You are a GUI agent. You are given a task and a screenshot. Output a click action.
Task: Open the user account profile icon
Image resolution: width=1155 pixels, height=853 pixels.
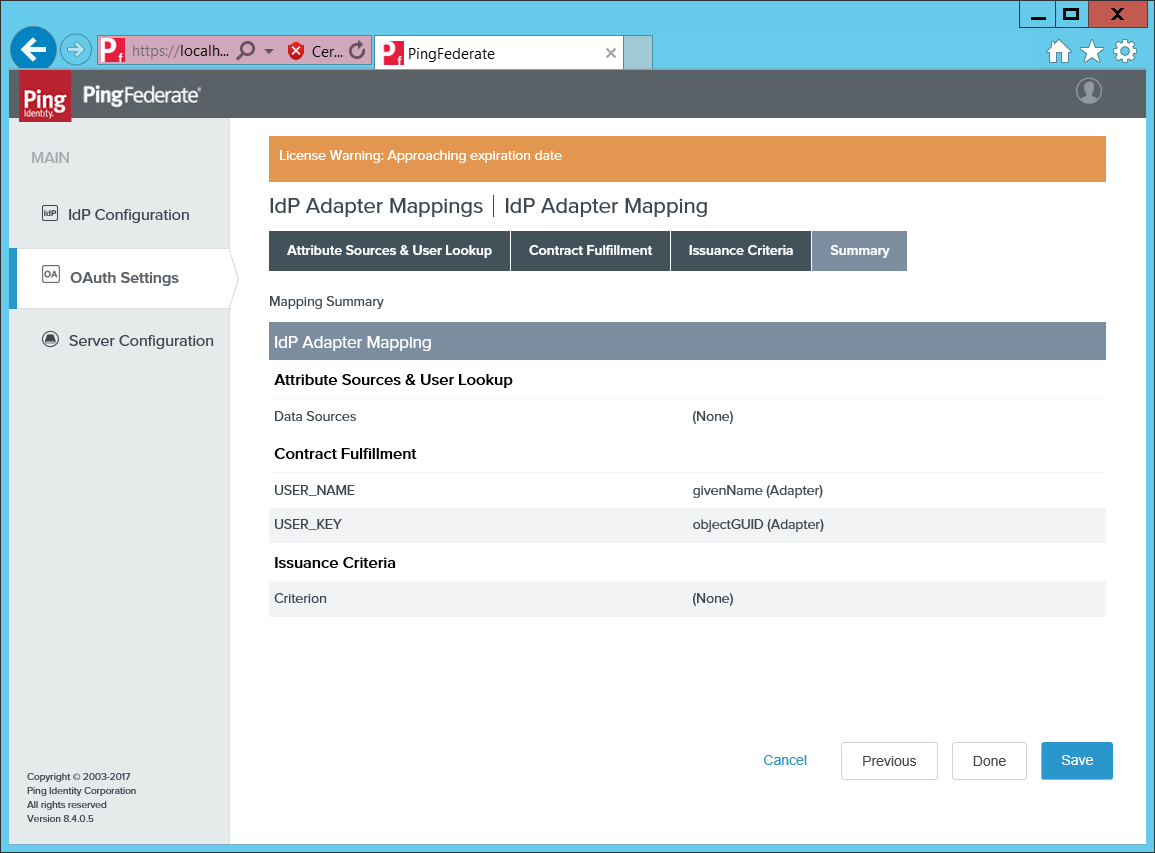click(x=1089, y=91)
